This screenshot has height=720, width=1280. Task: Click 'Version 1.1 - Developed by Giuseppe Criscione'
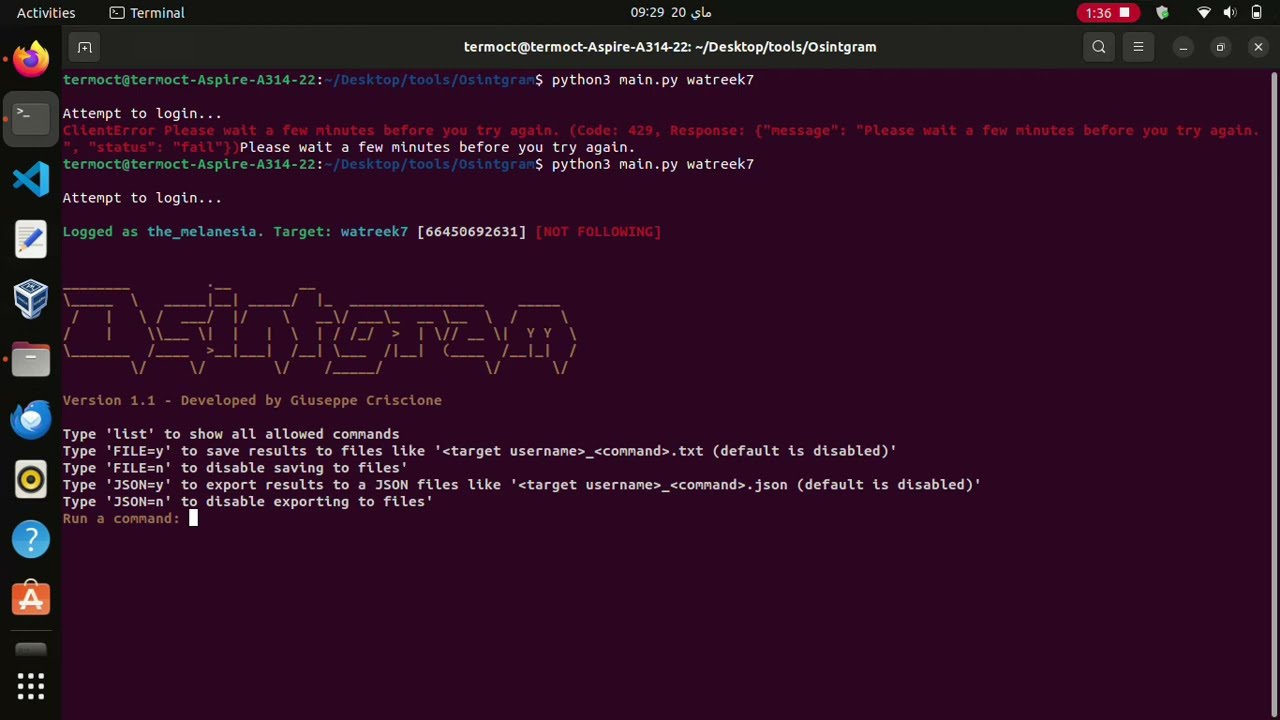pyautogui.click(x=252, y=400)
